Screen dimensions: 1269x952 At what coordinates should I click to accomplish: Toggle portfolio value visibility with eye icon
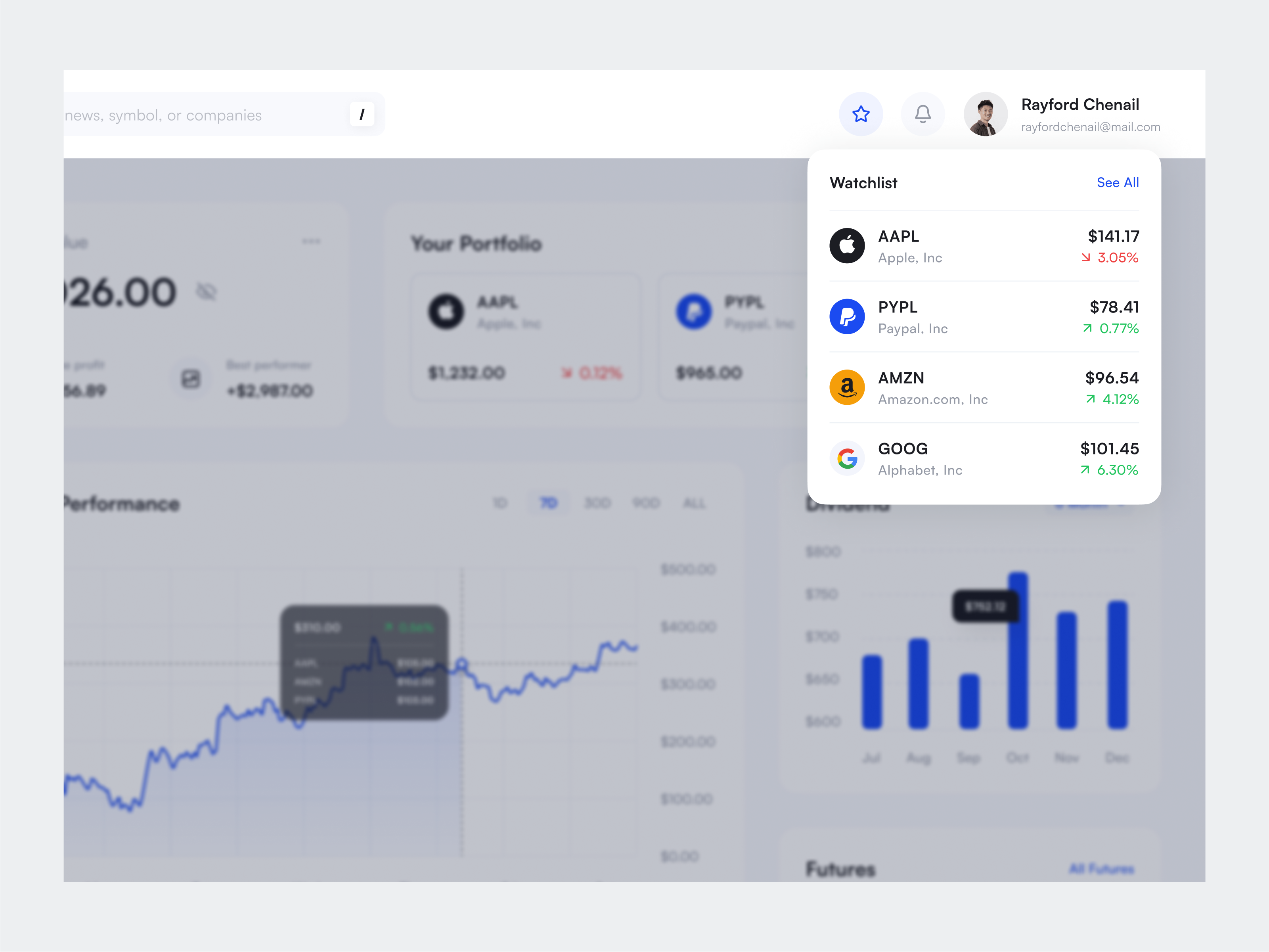pos(207,291)
